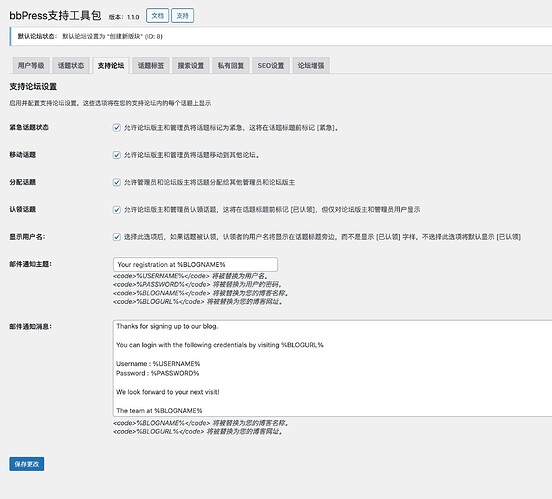Open the 话题标签 tab

click(151, 66)
